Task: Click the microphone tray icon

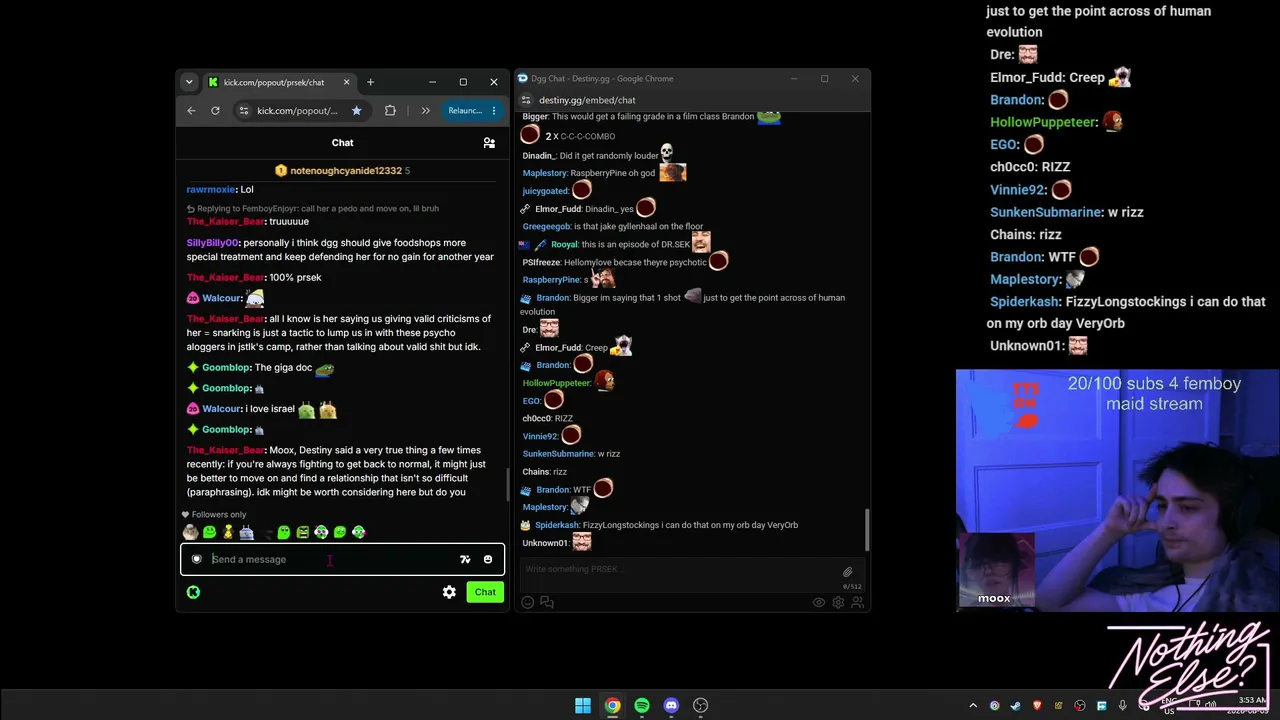Action: (1122, 706)
